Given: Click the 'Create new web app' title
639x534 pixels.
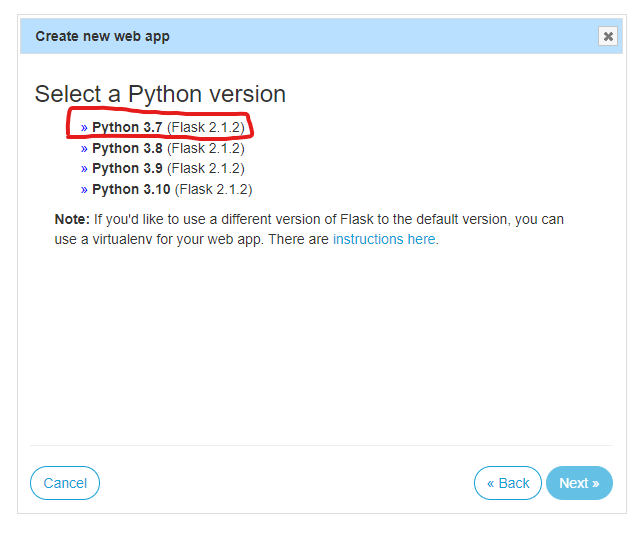Looking at the screenshot, I should [x=102, y=36].
